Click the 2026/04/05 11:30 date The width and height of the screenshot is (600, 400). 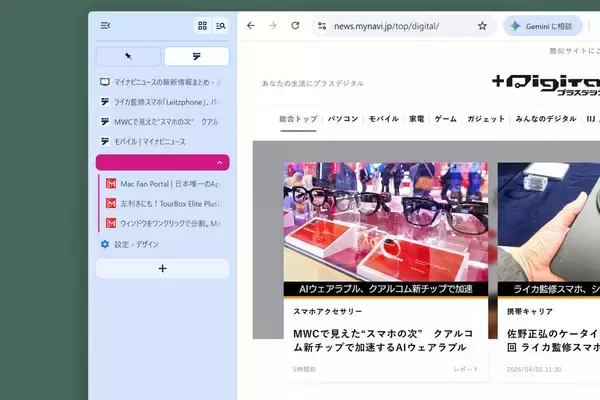(534, 369)
